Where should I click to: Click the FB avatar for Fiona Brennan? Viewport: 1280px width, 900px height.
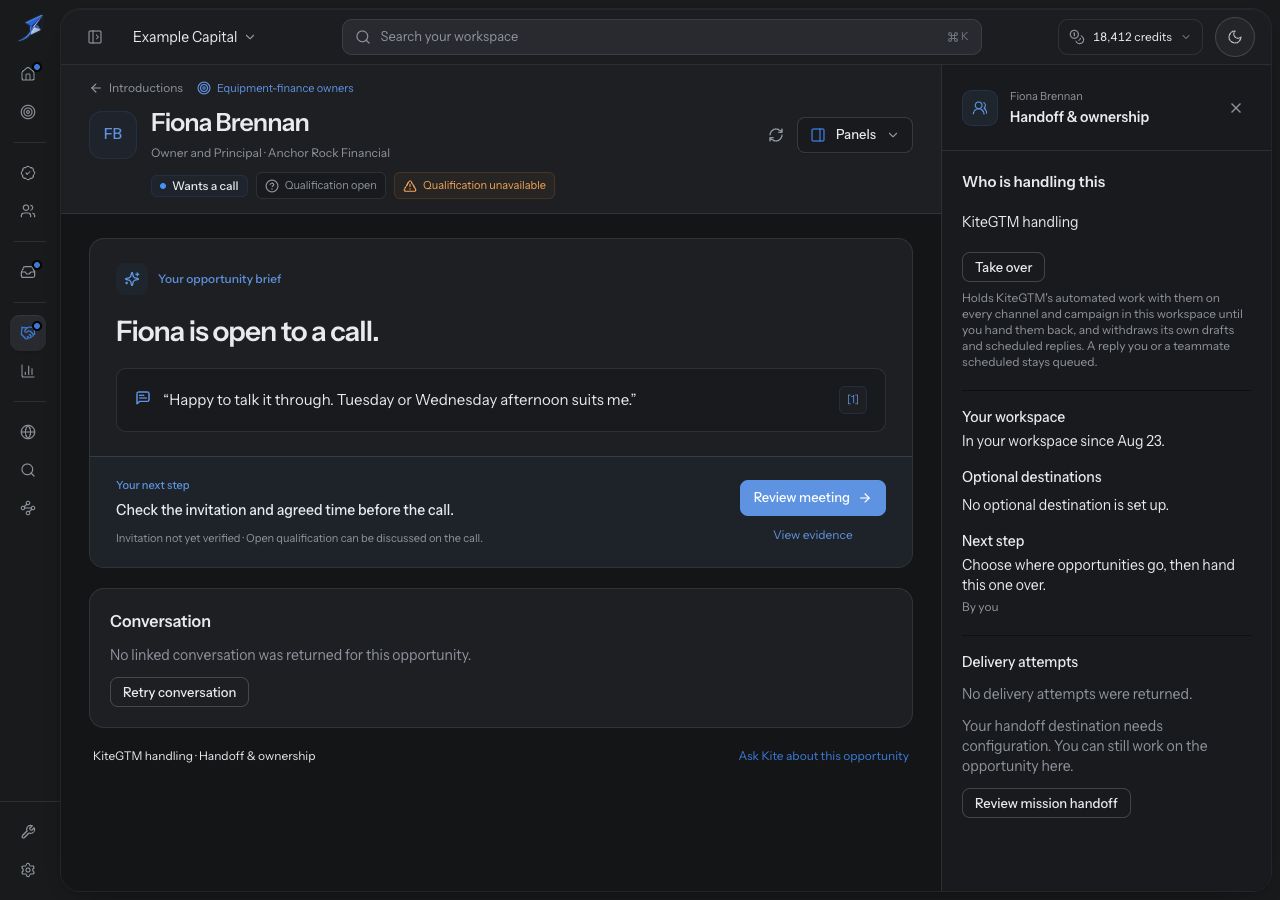click(113, 135)
